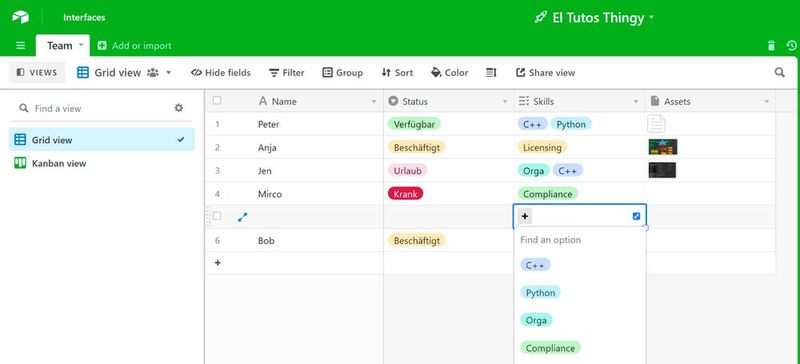Screen dimensions: 800x364
Task: Click the row drag handle dots
Action: [208, 216]
